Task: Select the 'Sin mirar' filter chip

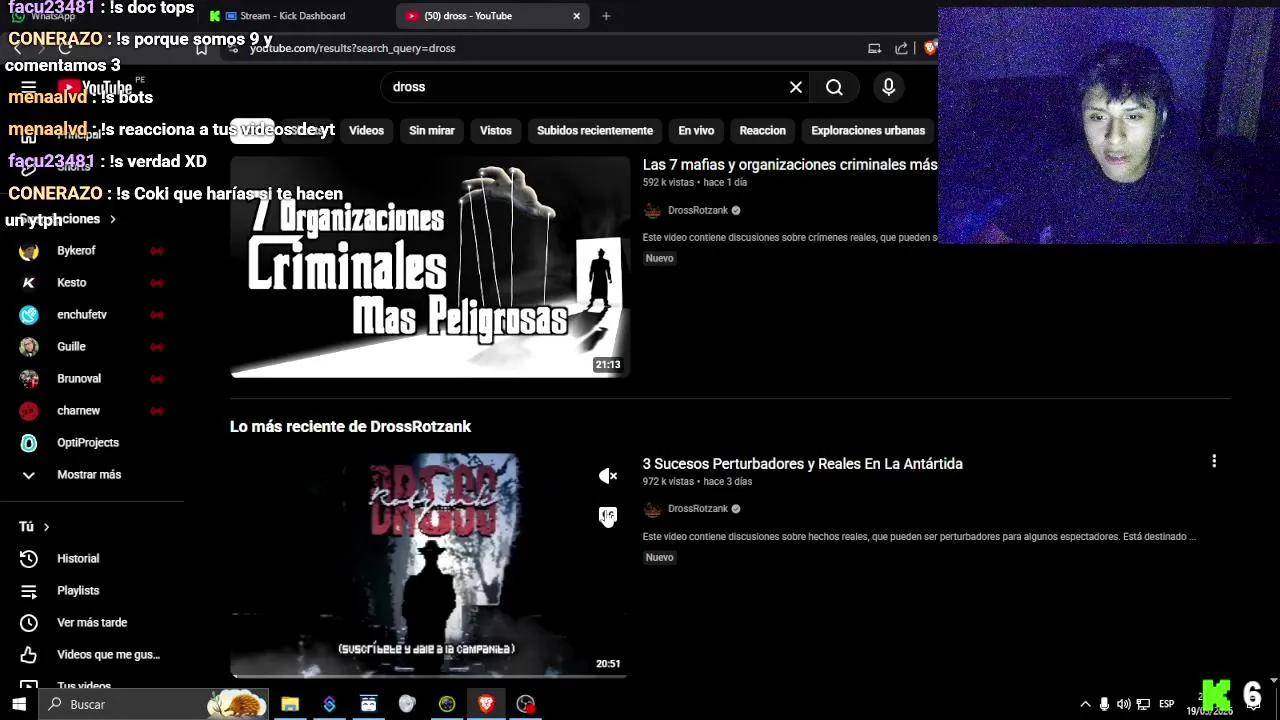Action: (432, 130)
